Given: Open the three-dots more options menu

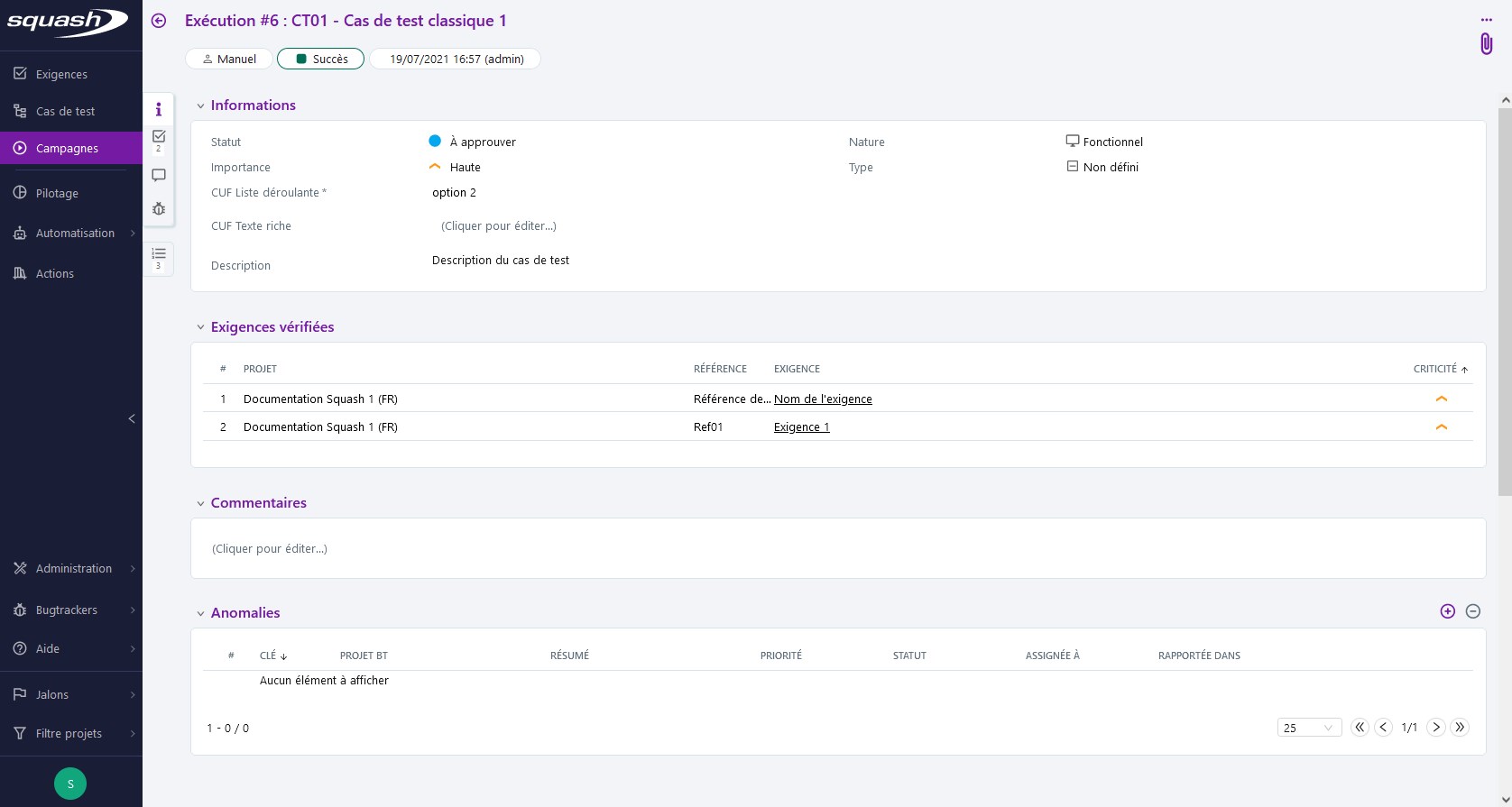Looking at the screenshot, I should 1486,20.
